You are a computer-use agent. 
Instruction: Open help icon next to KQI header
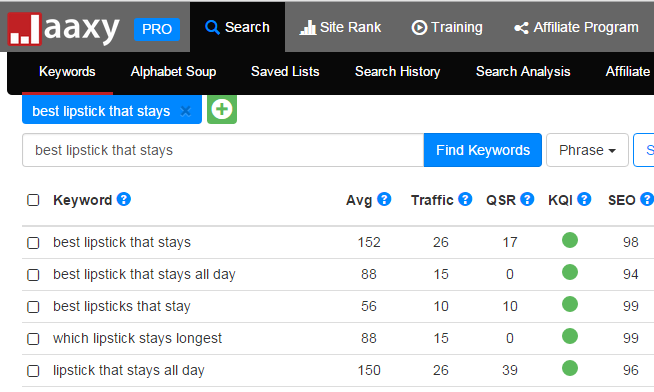point(584,199)
